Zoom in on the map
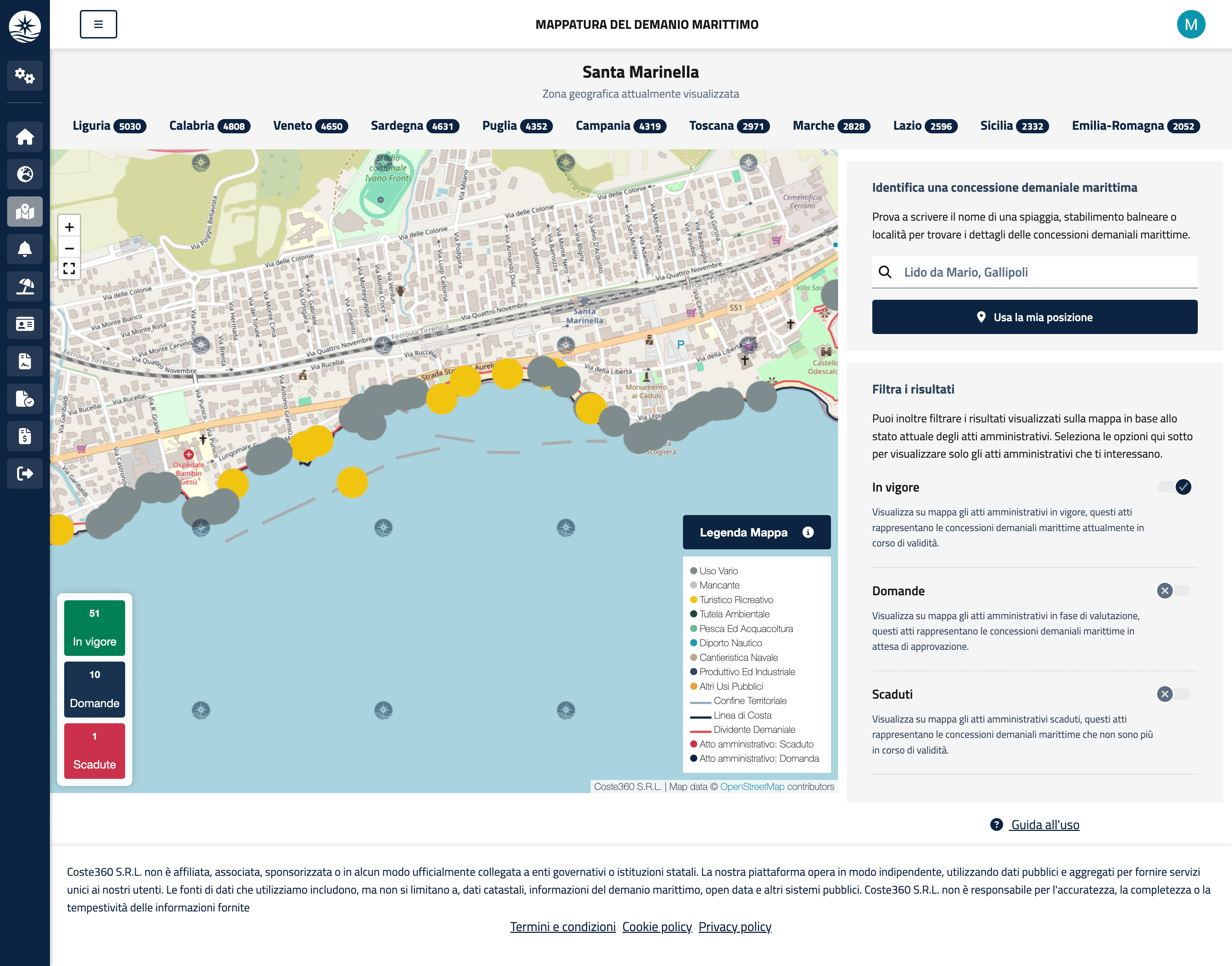This screenshot has height=966, width=1232. pyautogui.click(x=69, y=227)
